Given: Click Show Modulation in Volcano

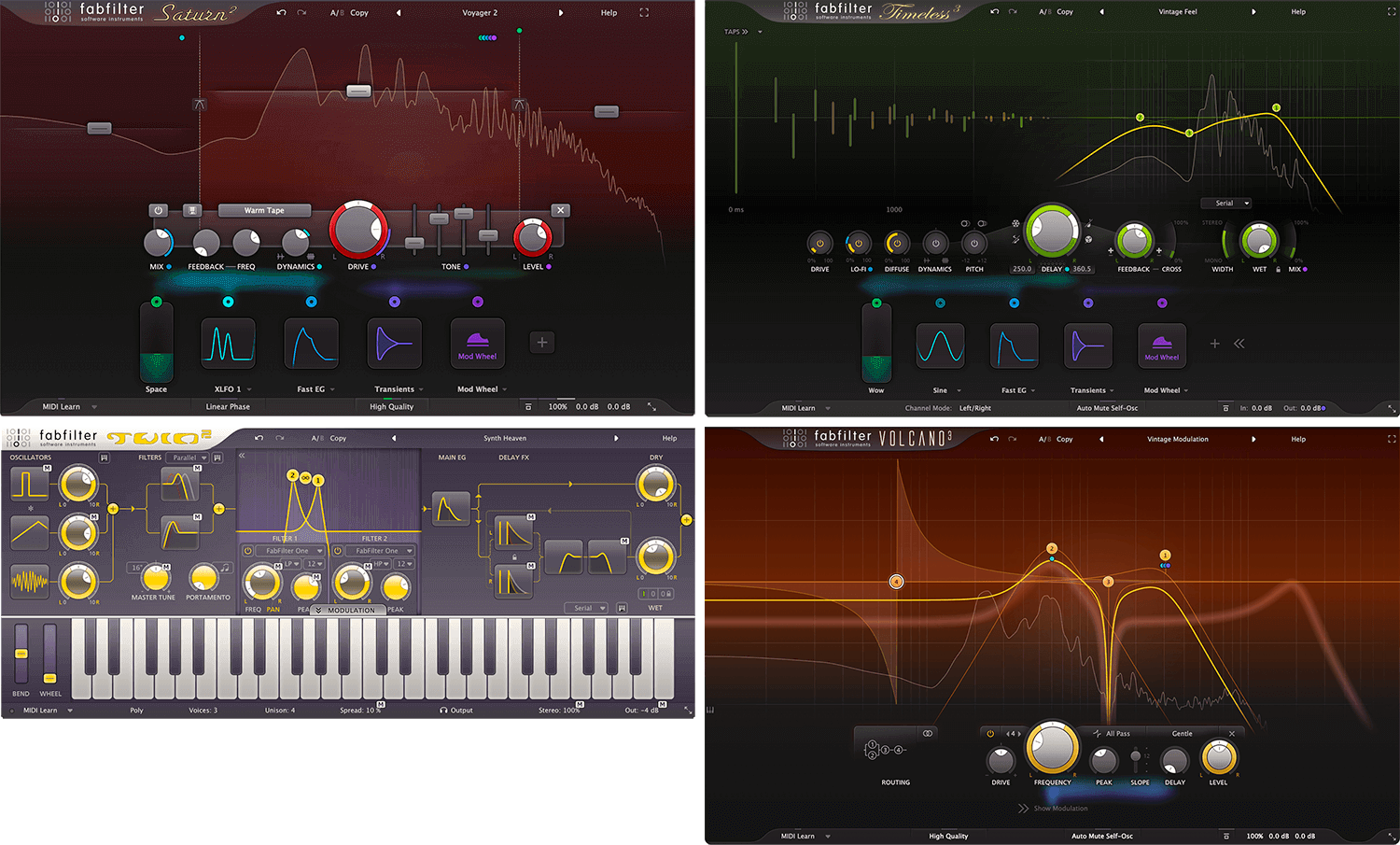Looking at the screenshot, I should pyautogui.click(x=1053, y=809).
